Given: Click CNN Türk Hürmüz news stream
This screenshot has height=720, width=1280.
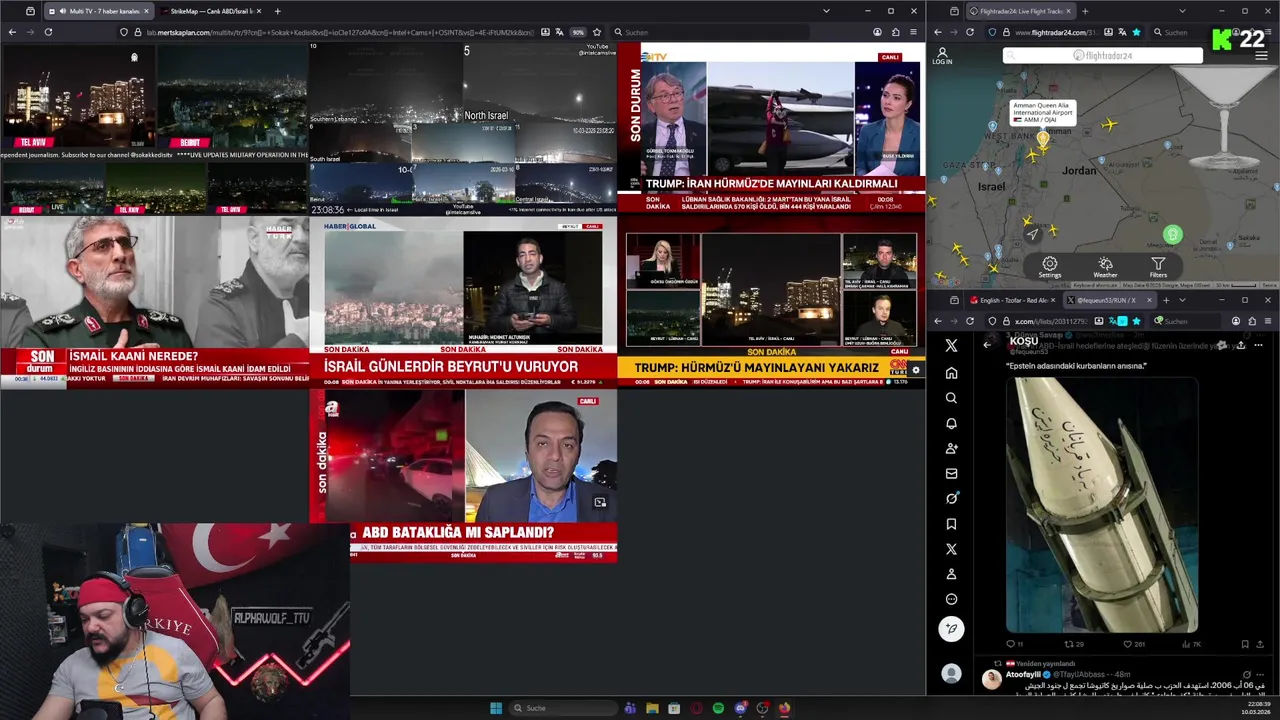Looking at the screenshot, I should pyautogui.click(x=771, y=302).
